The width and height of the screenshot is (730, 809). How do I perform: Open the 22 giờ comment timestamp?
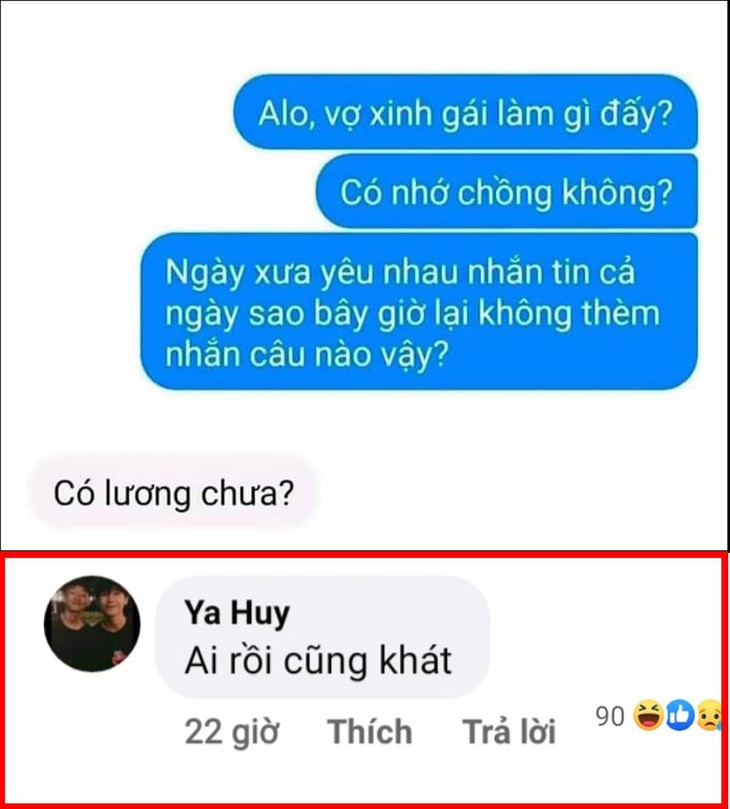point(232,732)
